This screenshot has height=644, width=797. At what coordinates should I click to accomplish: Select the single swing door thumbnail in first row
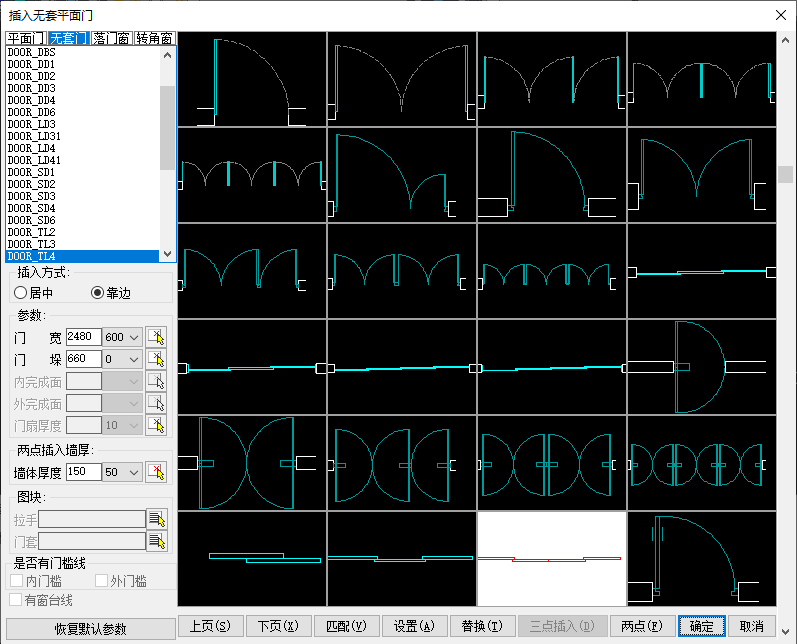click(x=252, y=79)
